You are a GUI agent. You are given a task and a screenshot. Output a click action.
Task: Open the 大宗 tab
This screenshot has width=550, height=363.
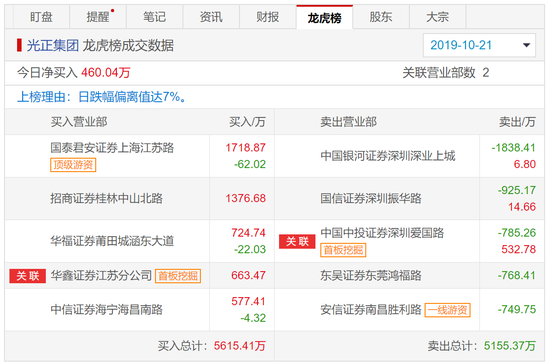click(x=437, y=17)
